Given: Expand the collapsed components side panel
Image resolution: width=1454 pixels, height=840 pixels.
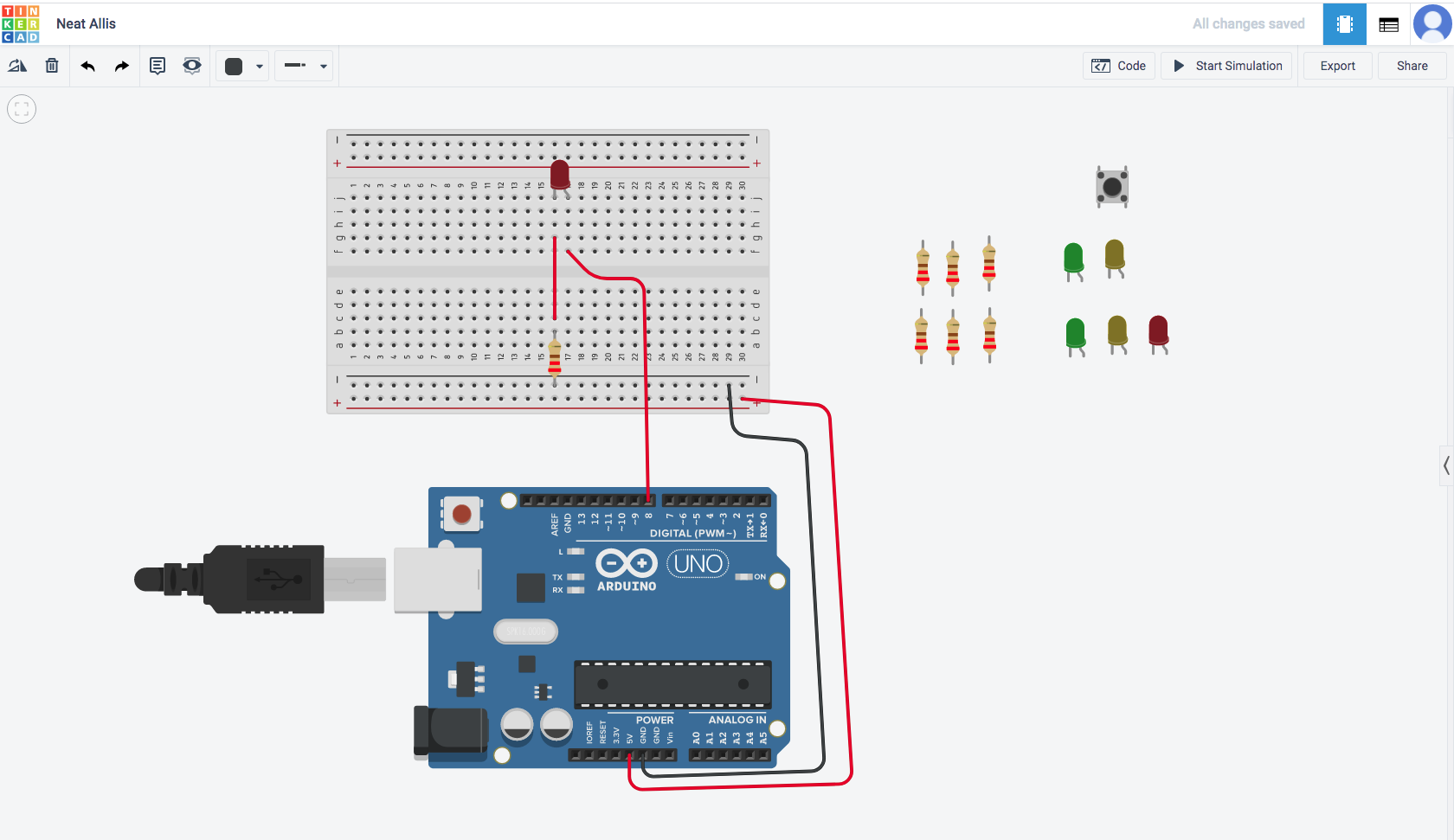Looking at the screenshot, I should [x=1446, y=466].
